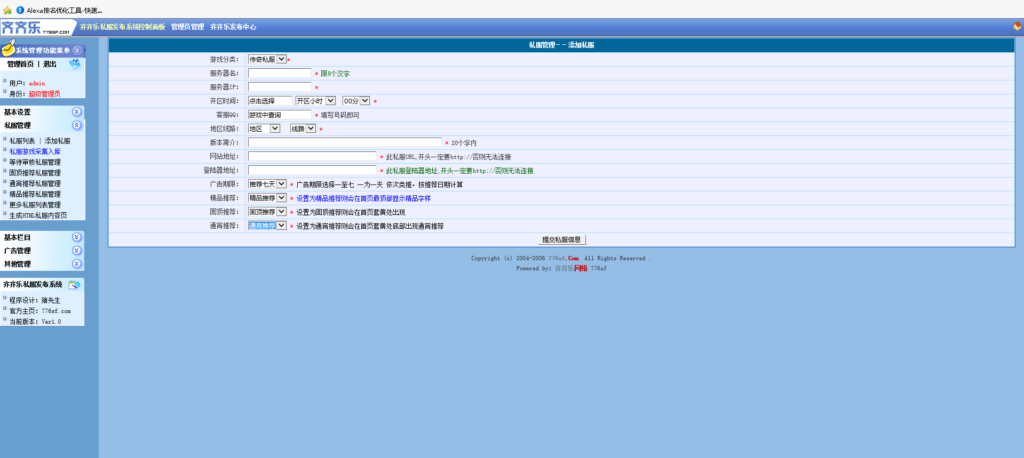Viewport: 1024px width, 458px height.
Task: Open 精品推荐私服管理 link
Action: [x=35, y=194]
